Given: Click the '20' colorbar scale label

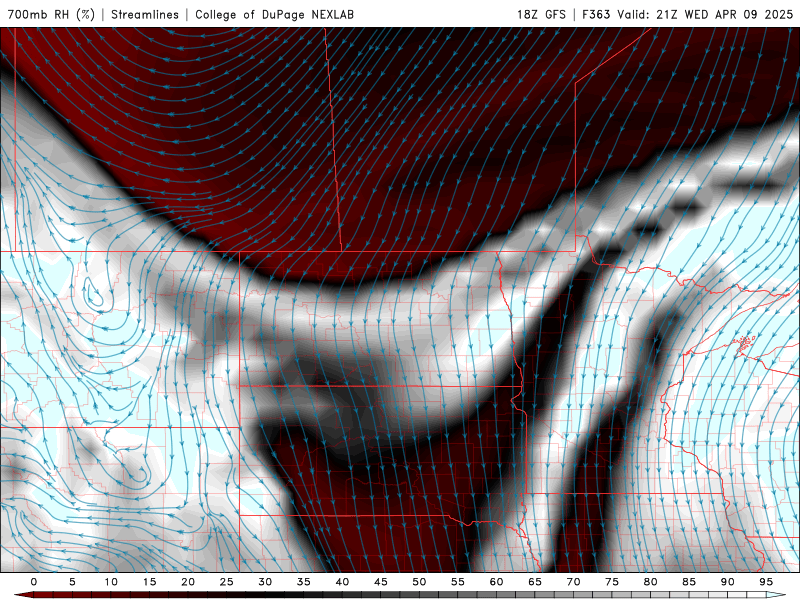Looking at the screenshot, I should coord(188,582).
